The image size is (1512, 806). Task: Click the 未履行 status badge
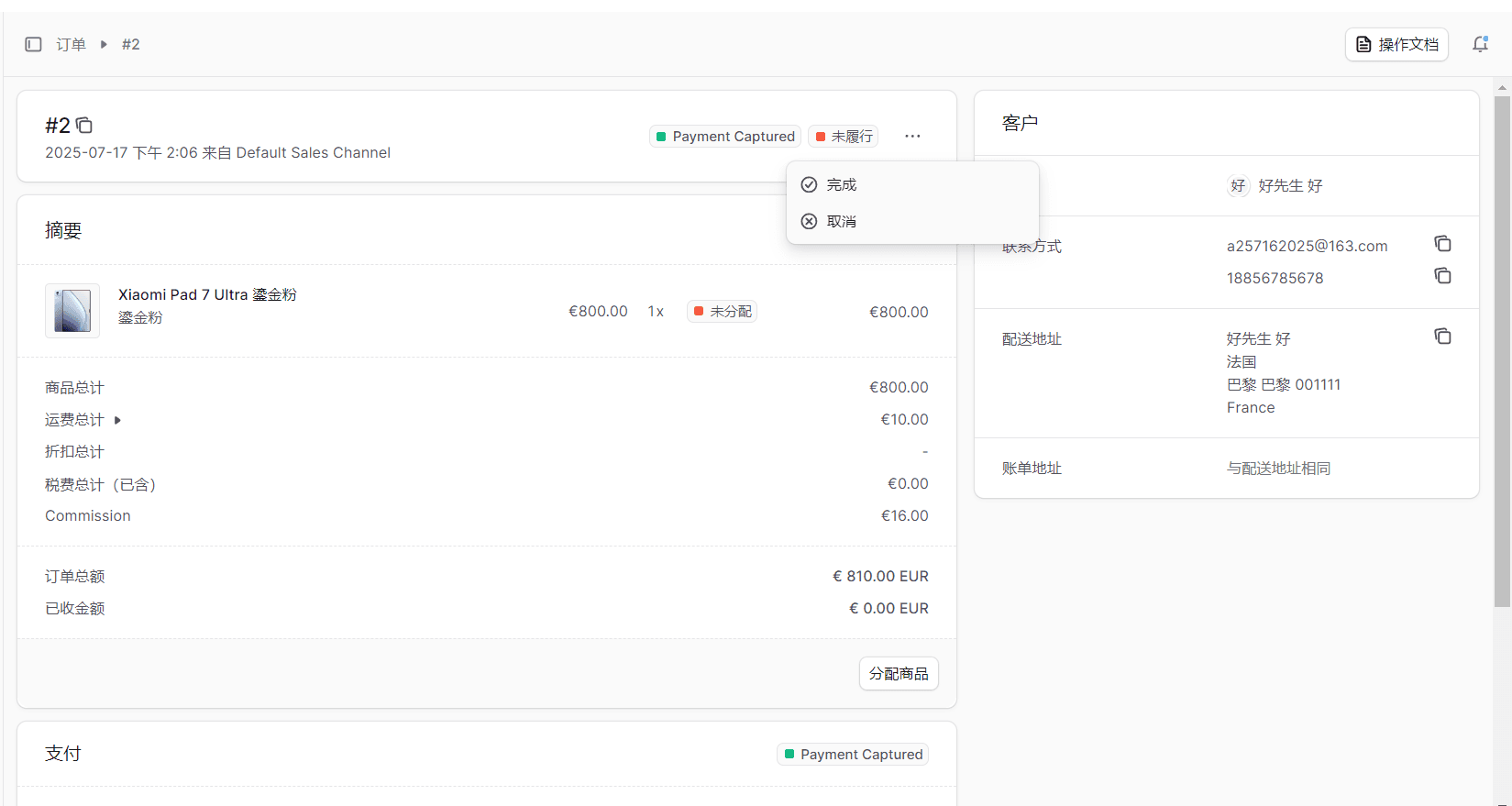pyautogui.click(x=844, y=137)
